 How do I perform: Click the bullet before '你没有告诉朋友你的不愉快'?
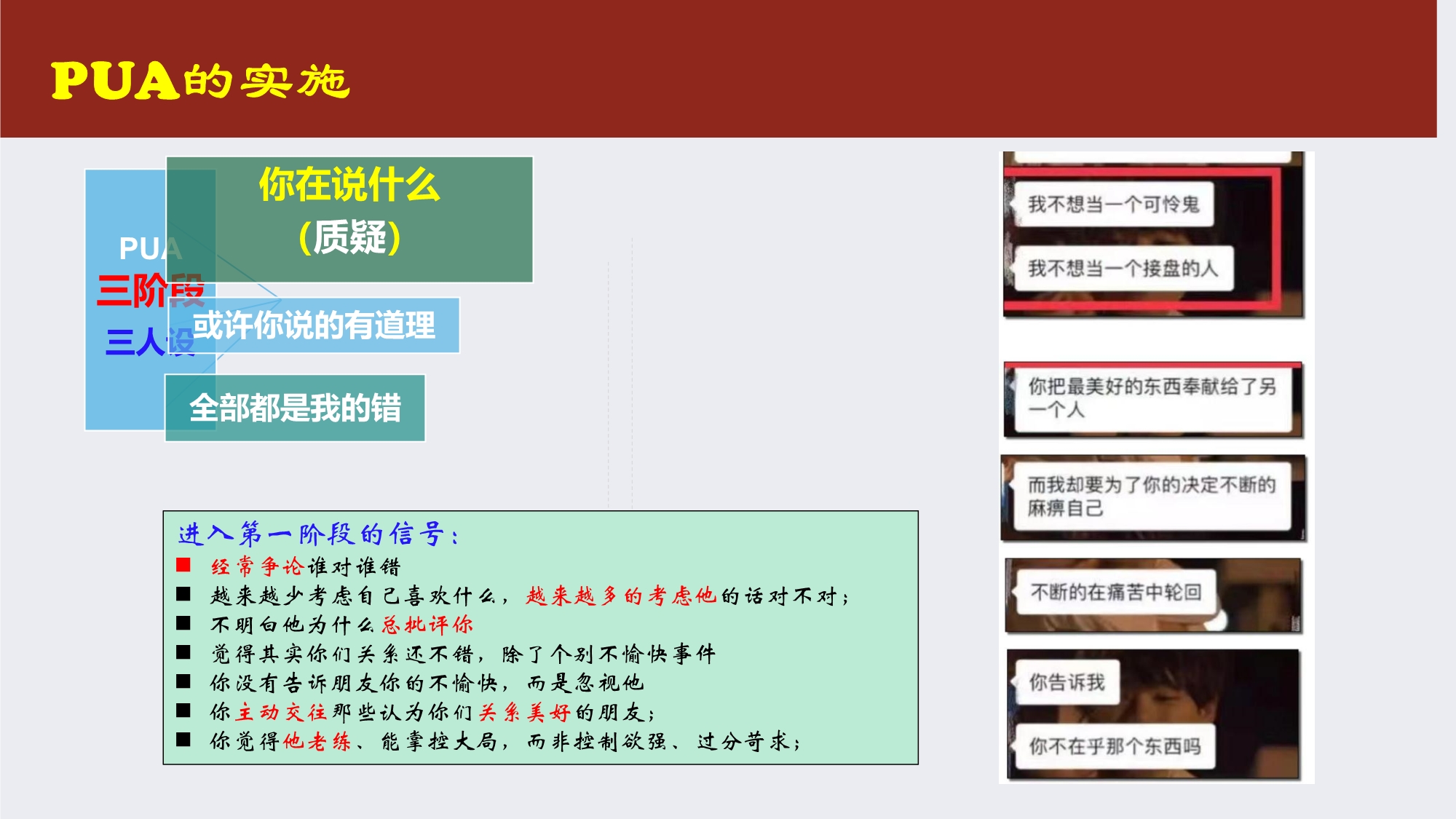click(183, 681)
